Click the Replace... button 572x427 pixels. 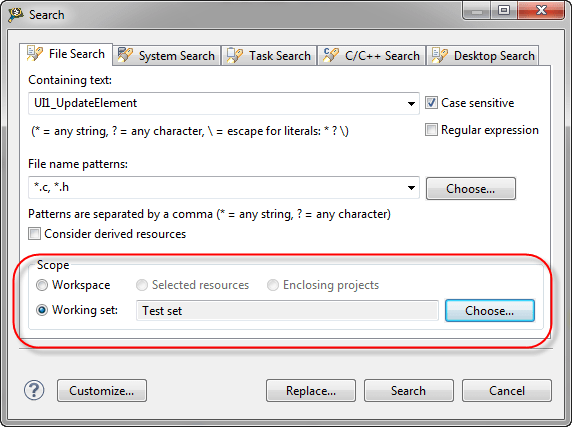(x=311, y=391)
